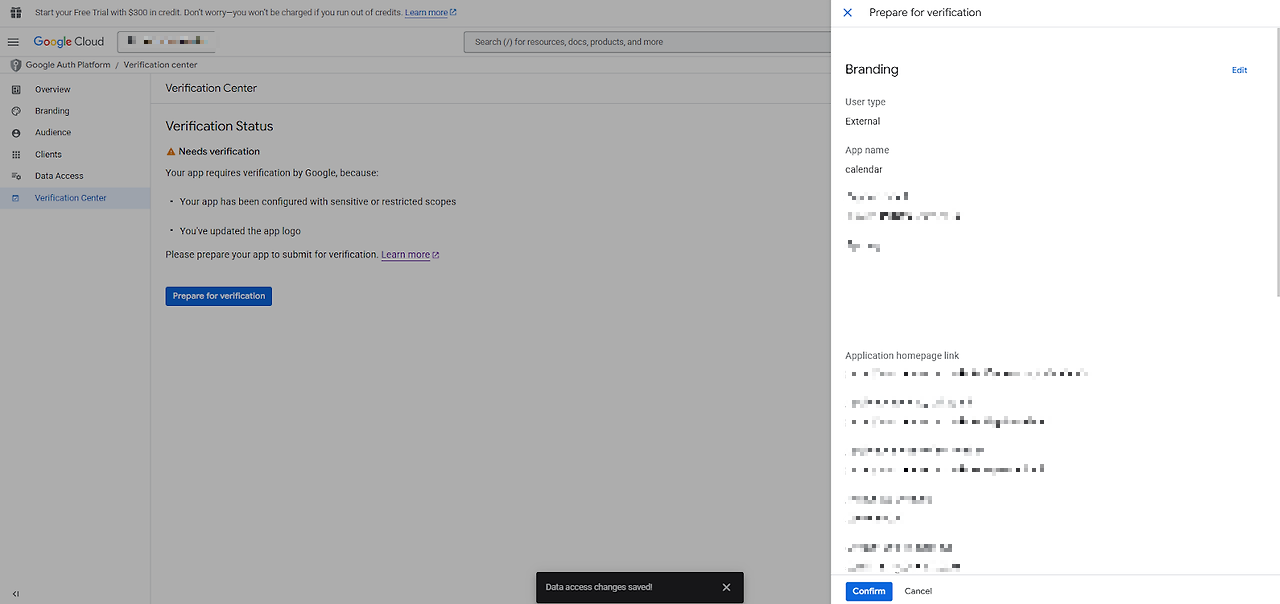Open Learn more link about verification
The image size is (1280, 604).
tap(410, 255)
